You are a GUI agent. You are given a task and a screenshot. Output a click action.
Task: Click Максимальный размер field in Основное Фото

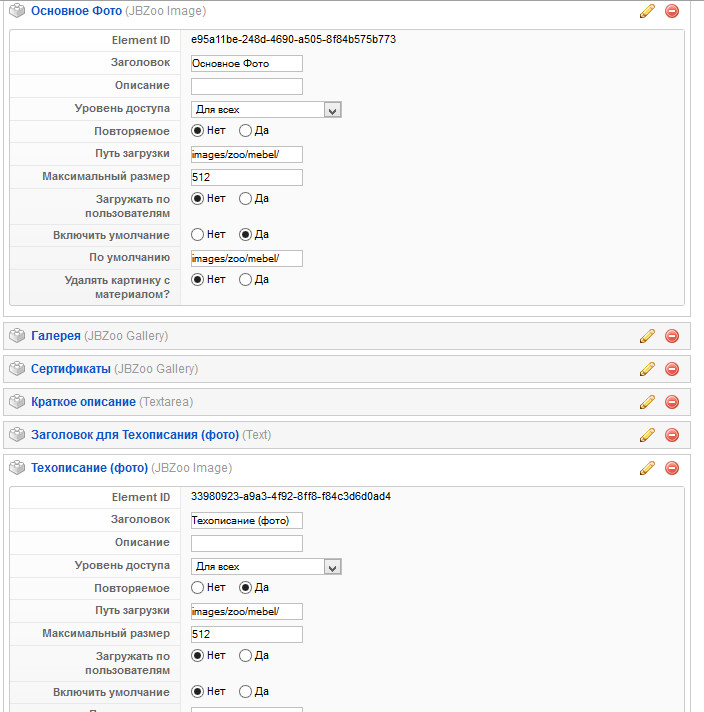(x=246, y=177)
